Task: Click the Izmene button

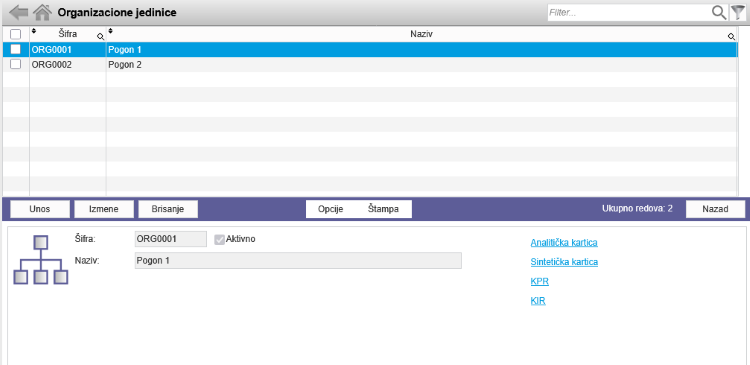Action: tap(104, 209)
